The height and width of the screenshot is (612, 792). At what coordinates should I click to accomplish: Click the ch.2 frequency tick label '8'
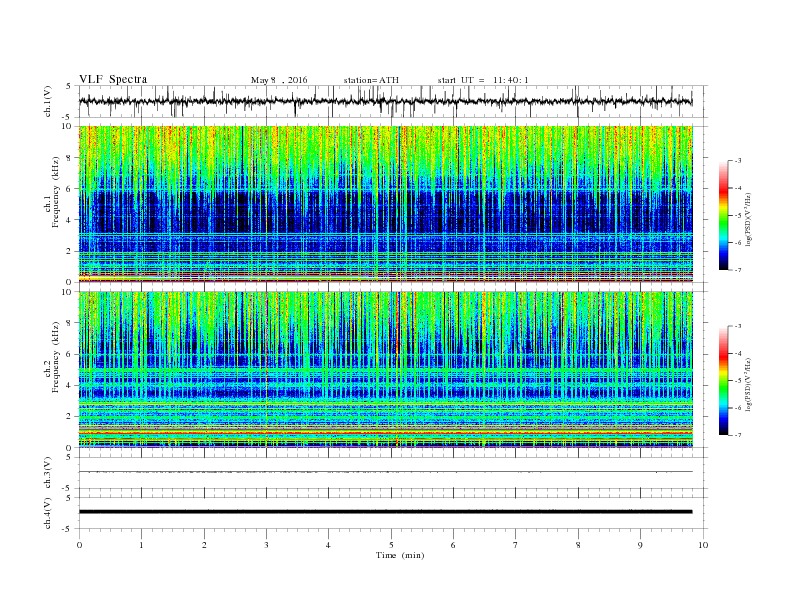tap(70, 323)
